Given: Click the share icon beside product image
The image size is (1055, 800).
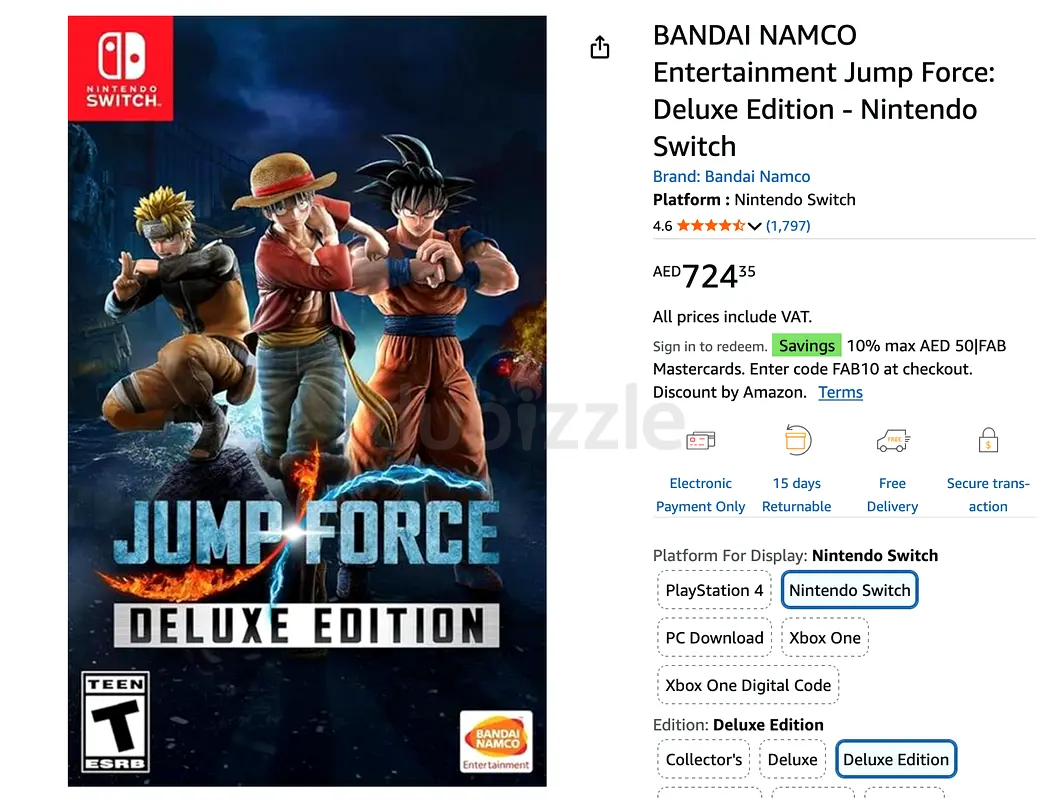Looking at the screenshot, I should (x=600, y=47).
